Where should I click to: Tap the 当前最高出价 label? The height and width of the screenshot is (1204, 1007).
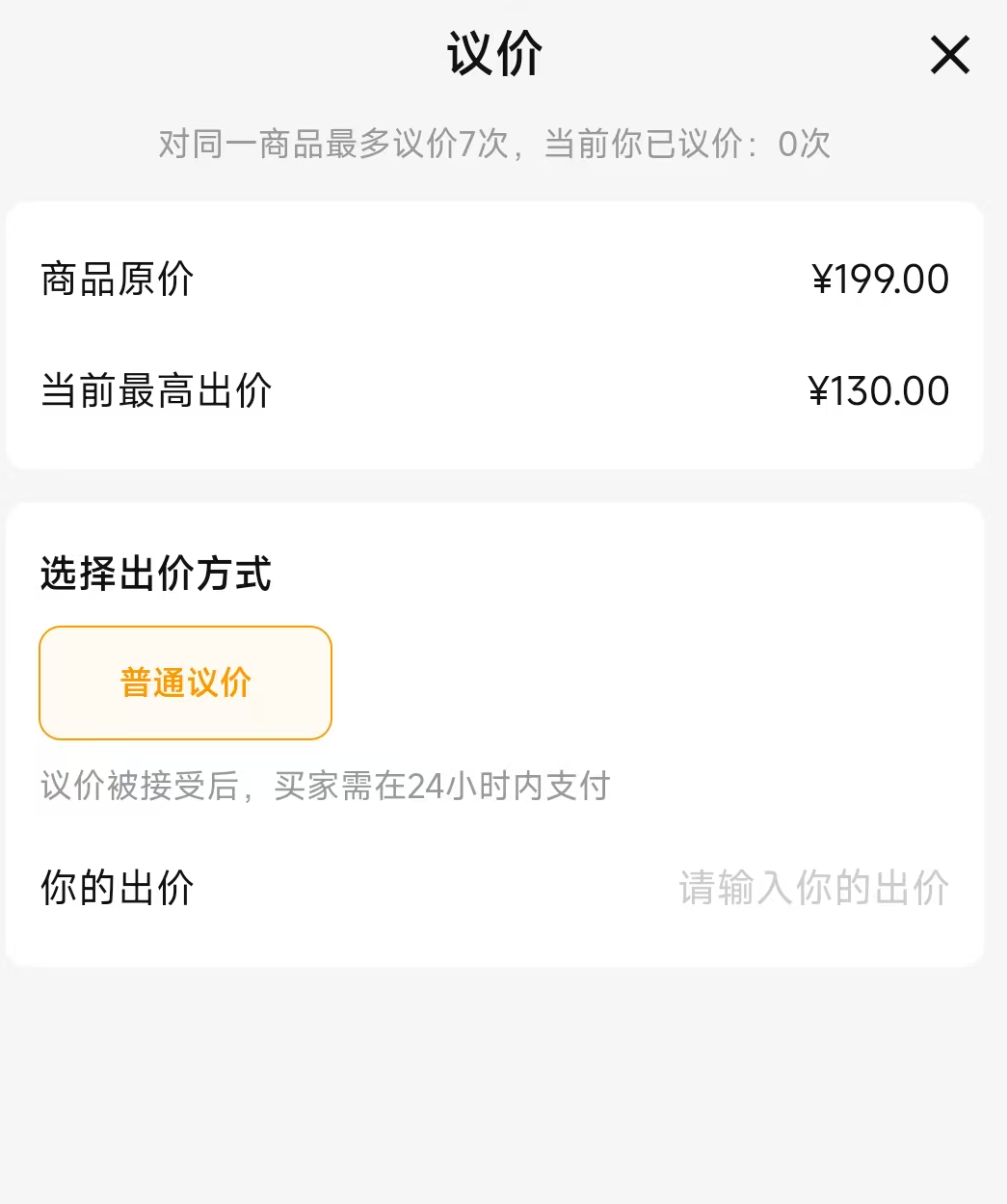(156, 391)
